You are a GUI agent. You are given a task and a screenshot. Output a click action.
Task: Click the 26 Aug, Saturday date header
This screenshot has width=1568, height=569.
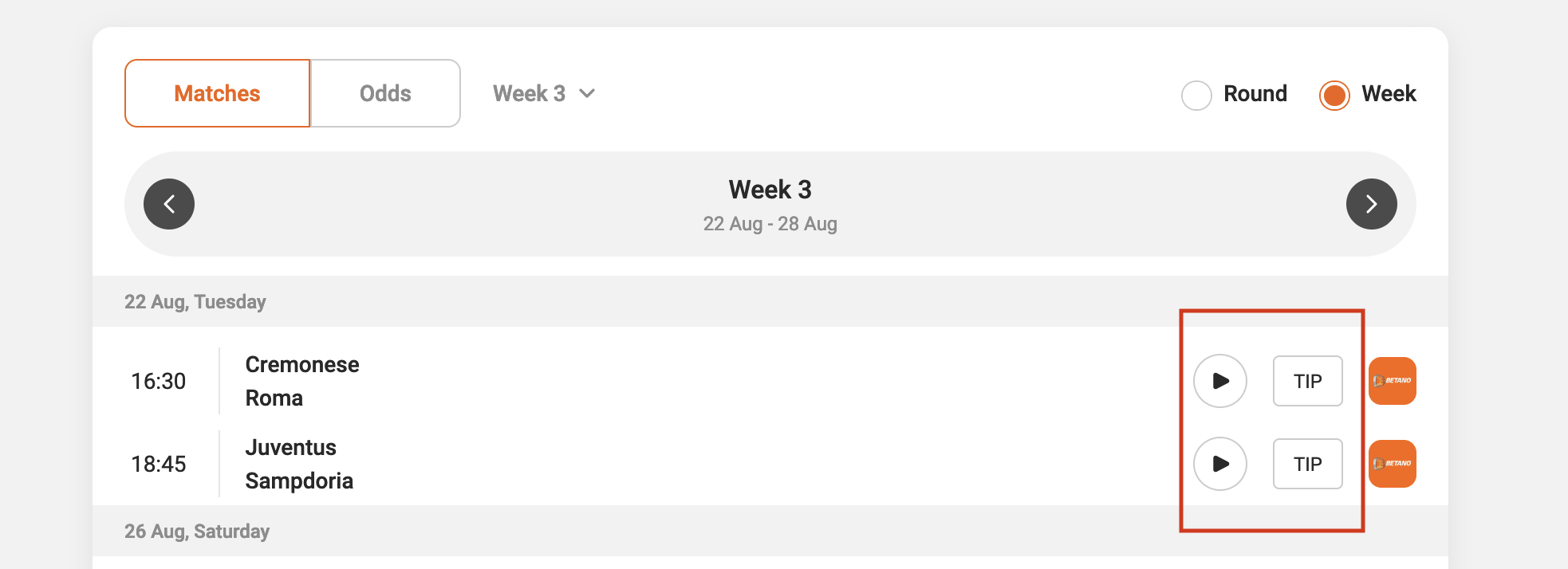pos(197,531)
